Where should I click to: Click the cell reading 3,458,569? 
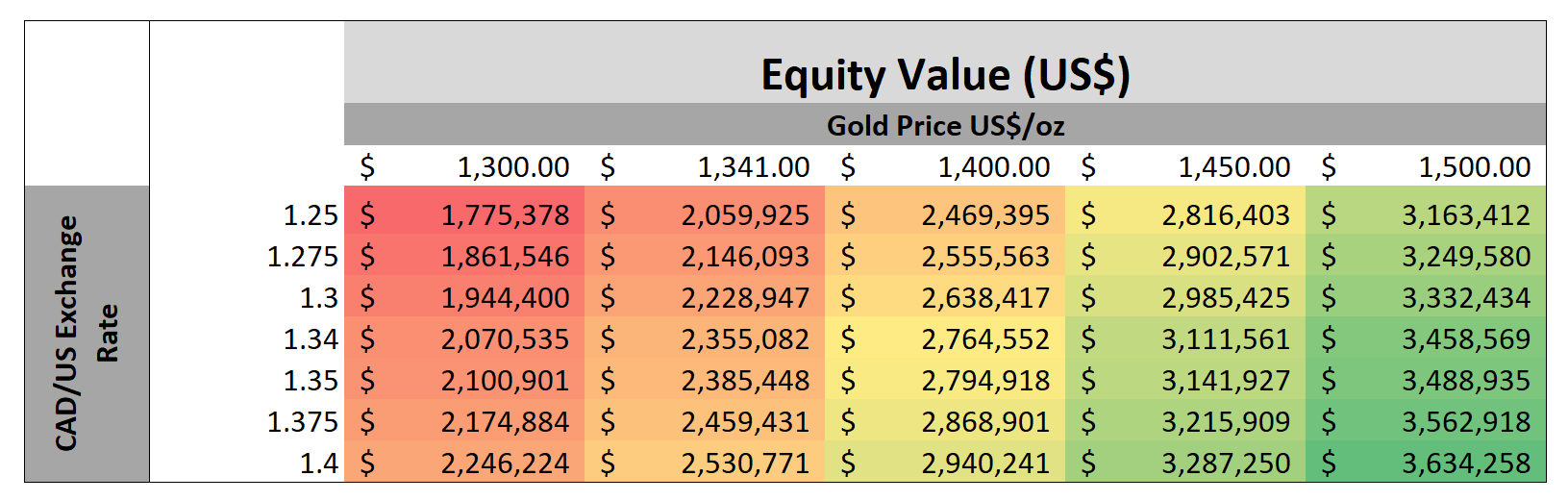(x=1465, y=339)
